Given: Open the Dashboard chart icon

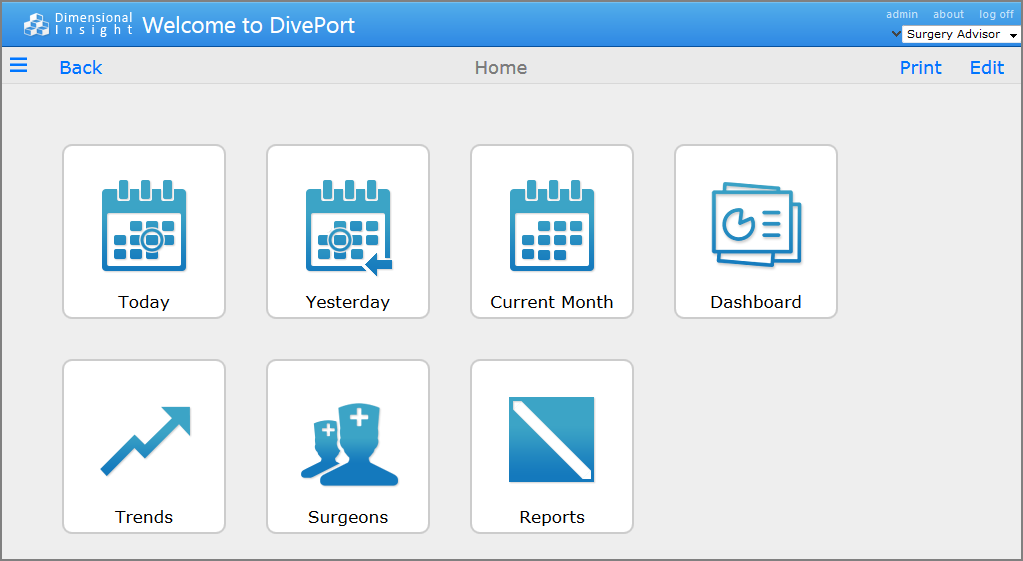Looking at the screenshot, I should [756, 225].
